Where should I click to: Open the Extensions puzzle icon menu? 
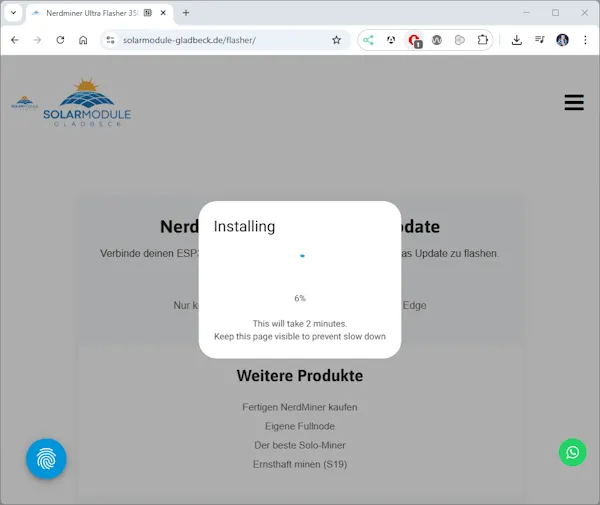483,40
